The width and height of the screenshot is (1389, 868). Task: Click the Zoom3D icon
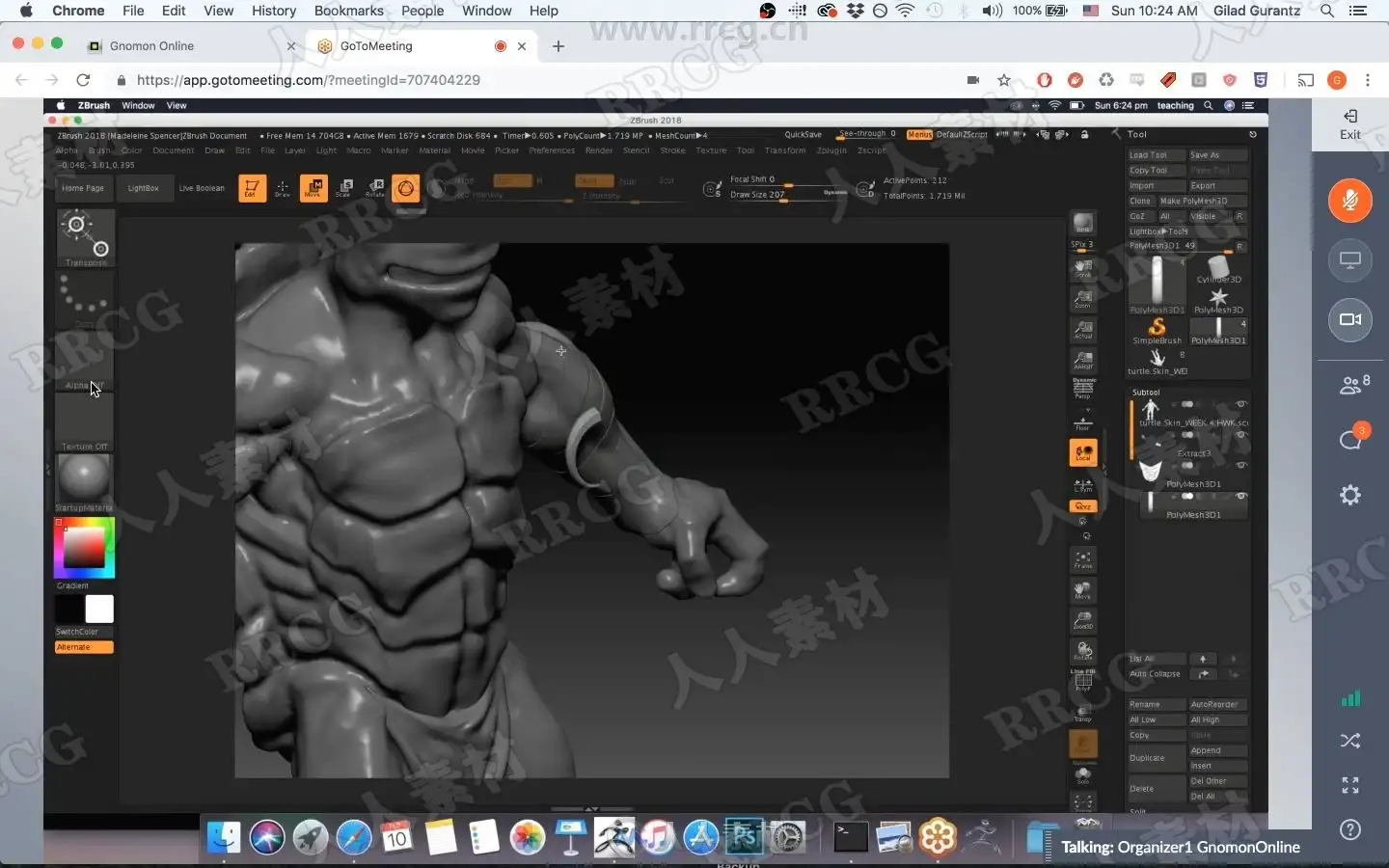coord(1083,621)
